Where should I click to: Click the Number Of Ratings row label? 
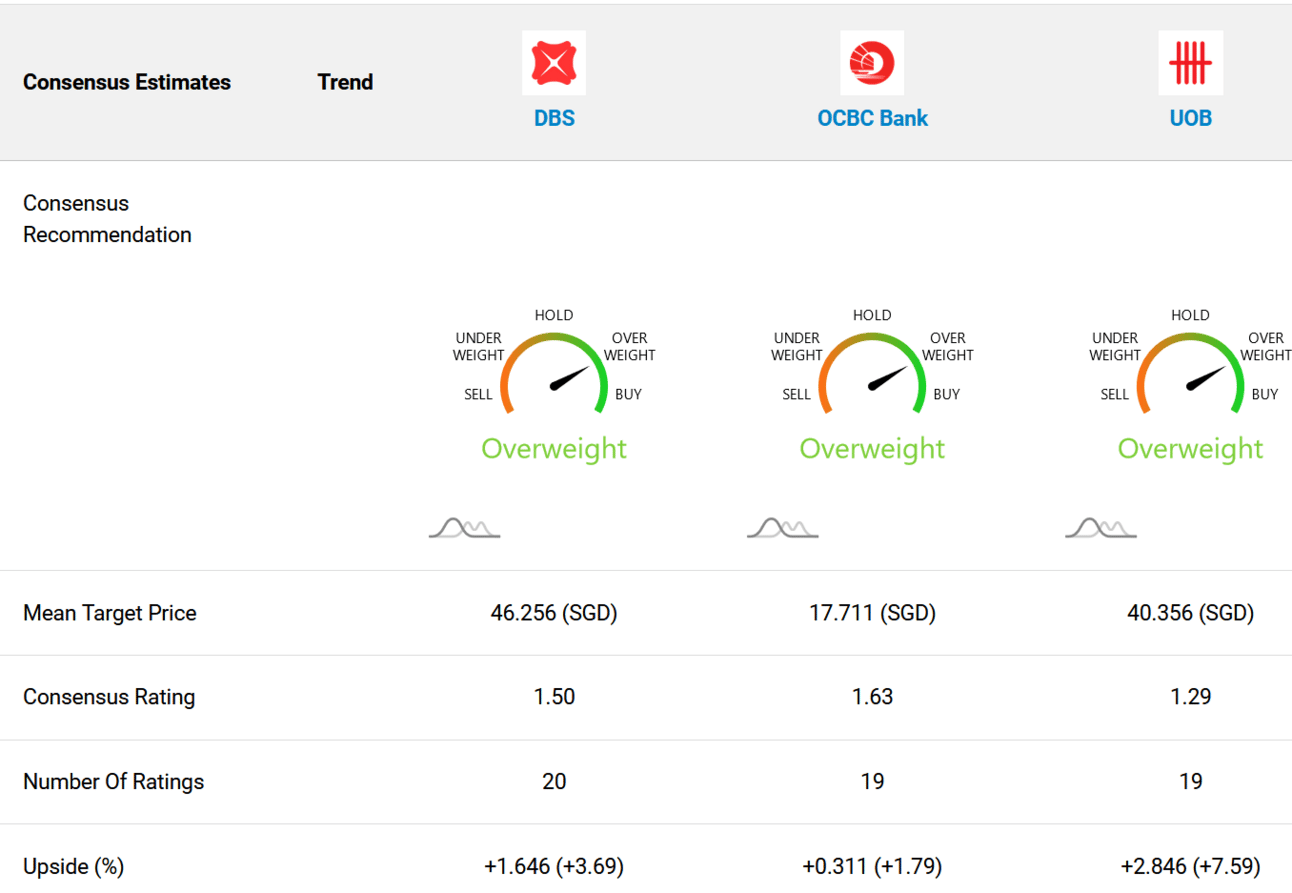coord(114,782)
